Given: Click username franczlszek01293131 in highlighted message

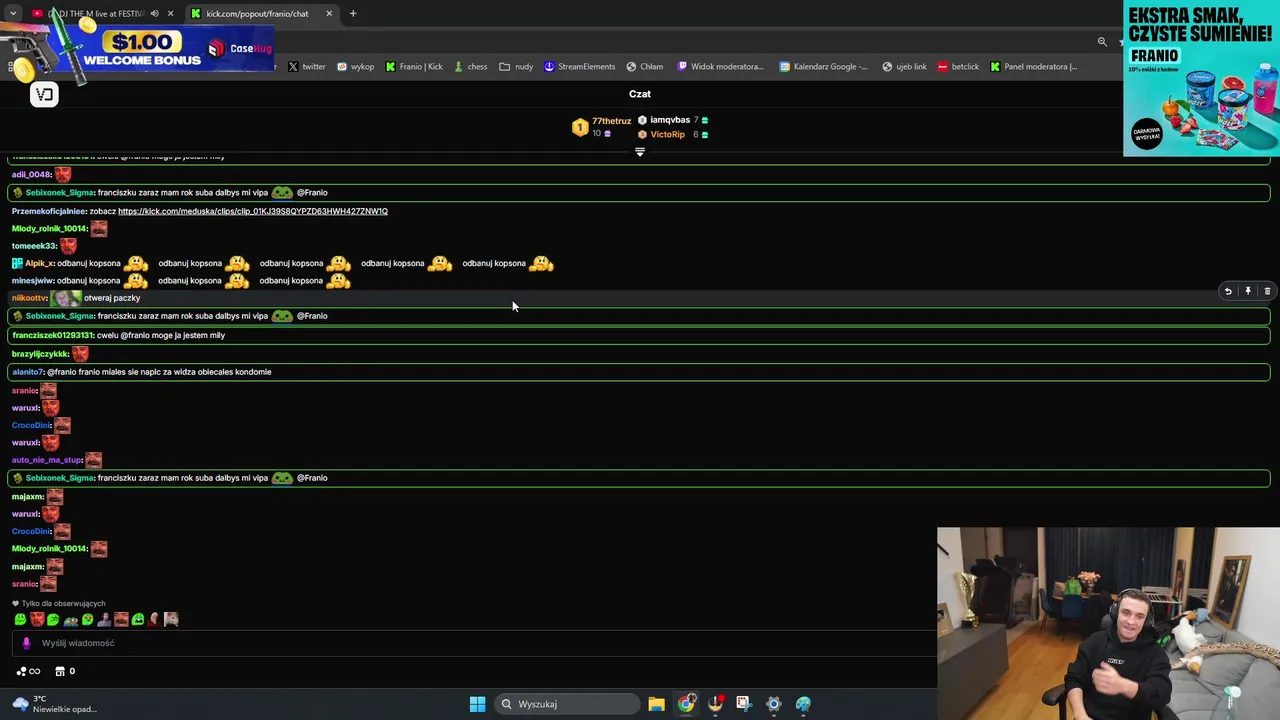Looking at the screenshot, I should click(x=53, y=336).
